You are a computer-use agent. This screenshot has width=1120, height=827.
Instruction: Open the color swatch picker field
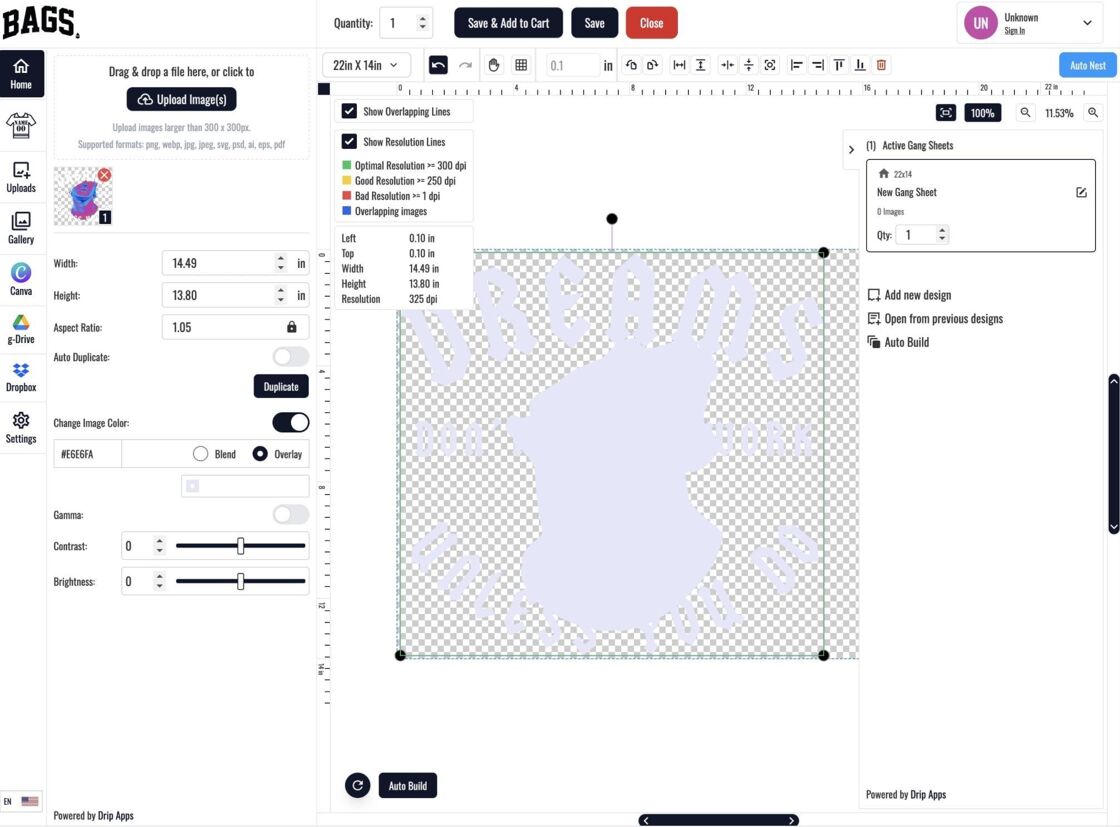click(x=245, y=486)
